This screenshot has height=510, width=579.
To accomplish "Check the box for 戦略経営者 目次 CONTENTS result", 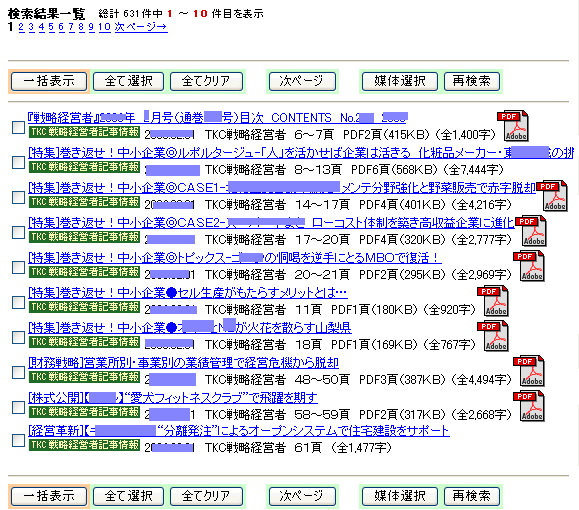I will [18, 127].
